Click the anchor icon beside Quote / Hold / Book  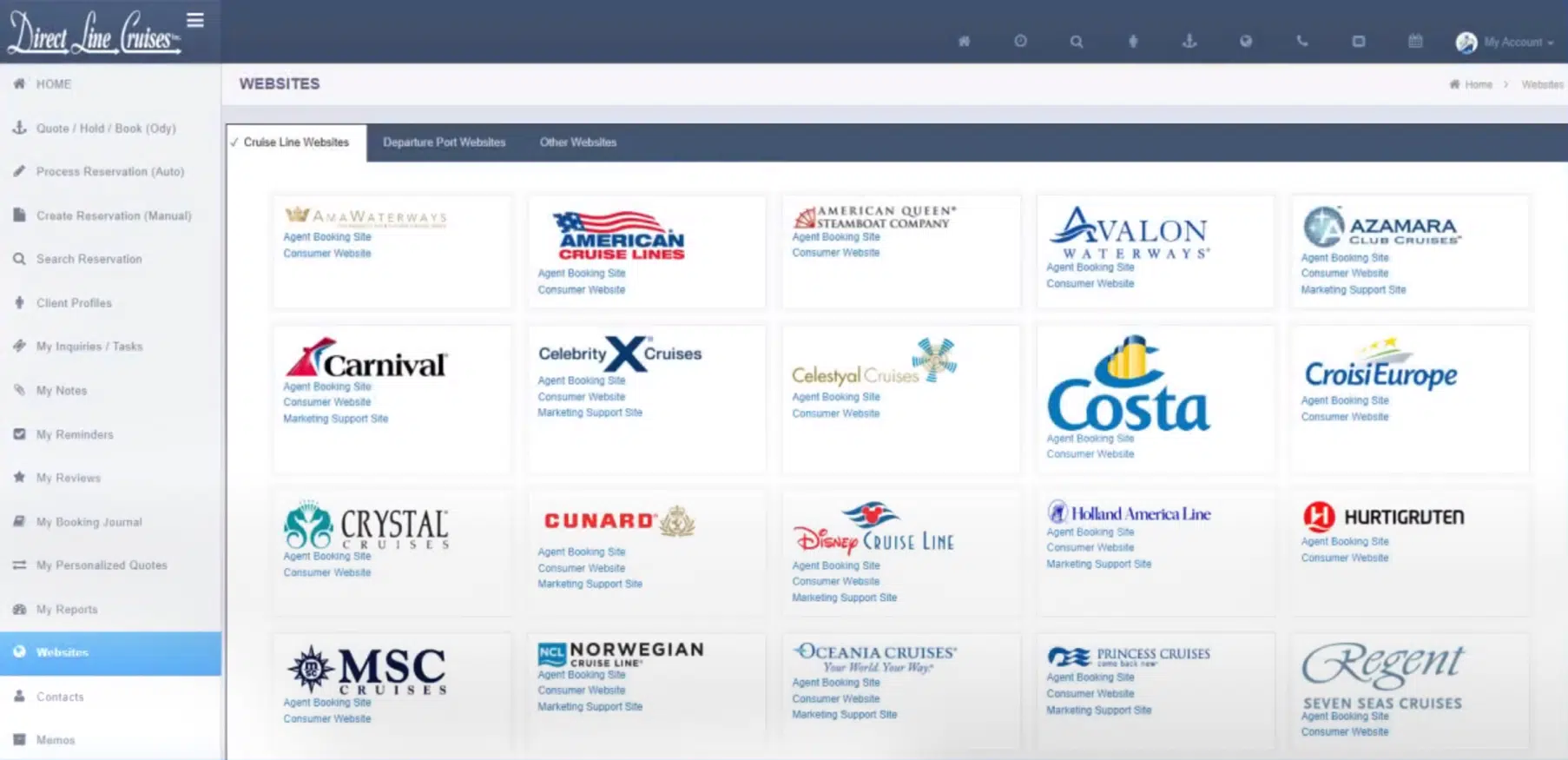(x=19, y=128)
